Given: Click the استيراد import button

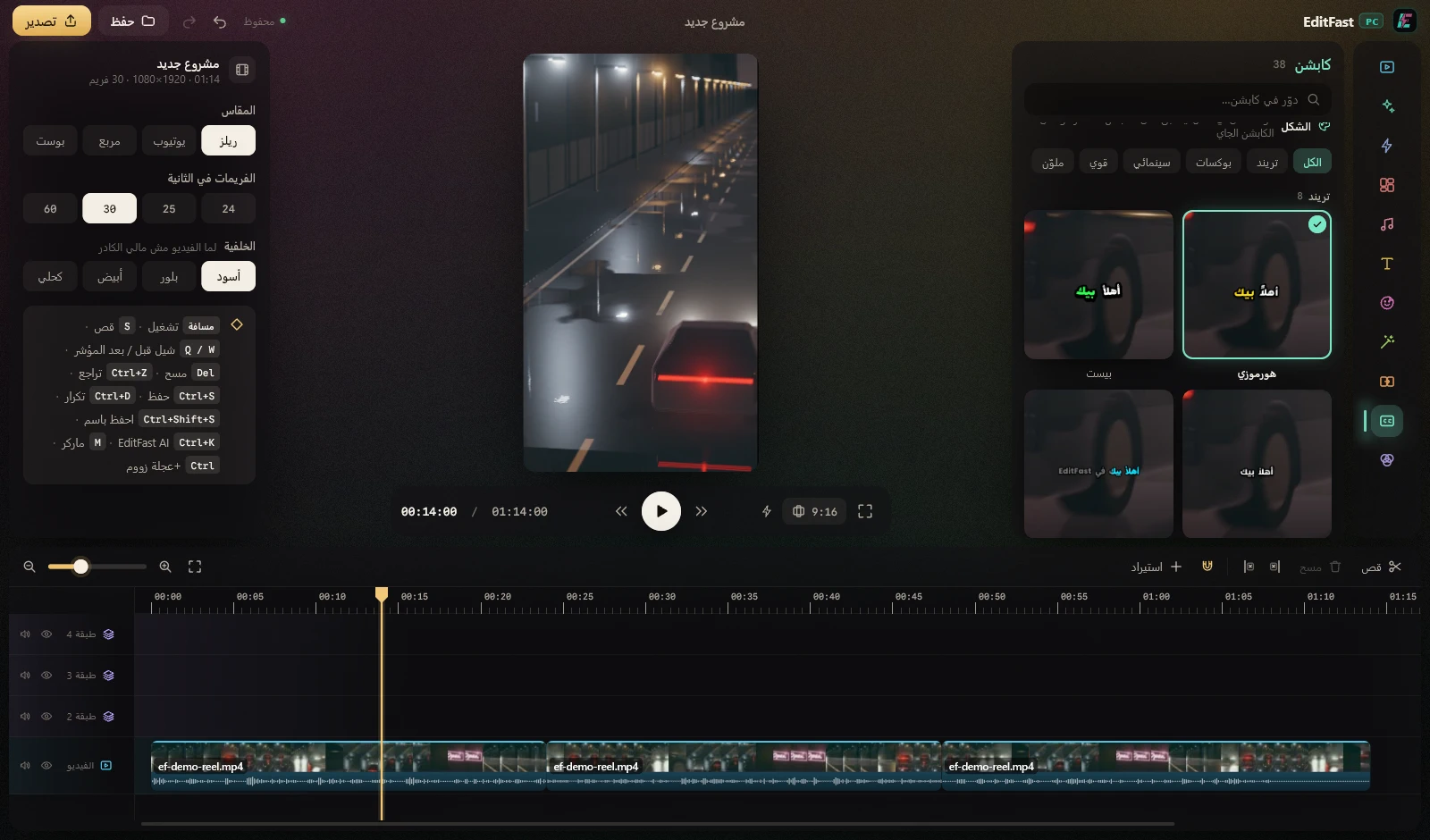Looking at the screenshot, I should click(x=1157, y=567).
